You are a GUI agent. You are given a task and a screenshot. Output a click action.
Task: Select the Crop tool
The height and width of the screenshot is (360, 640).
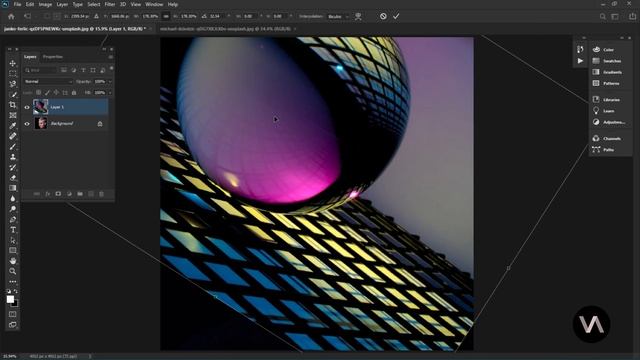[13, 105]
